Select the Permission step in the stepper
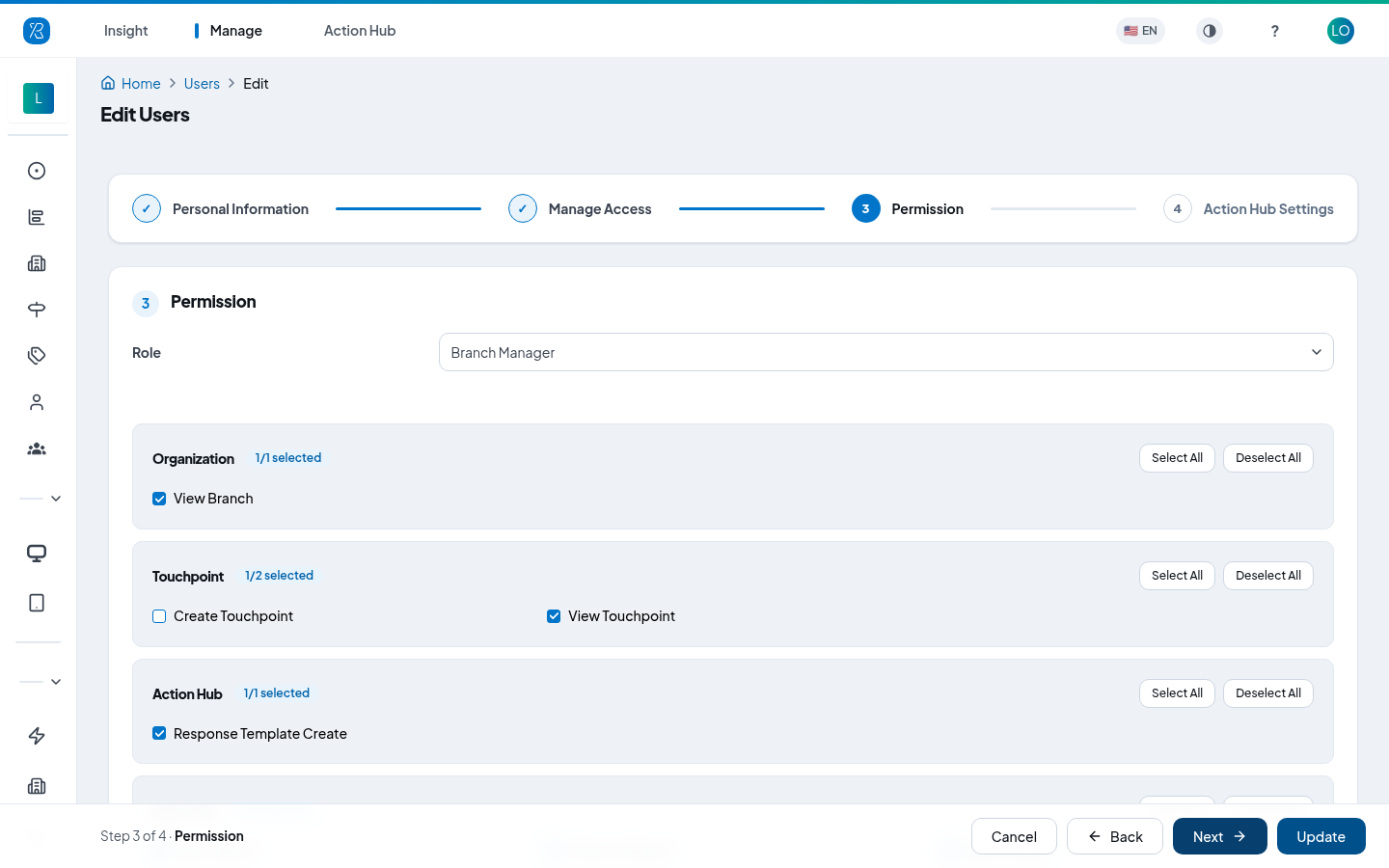The height and width of the screenshot is (868, 1389). pyautogui.click(x=908, y=209)
